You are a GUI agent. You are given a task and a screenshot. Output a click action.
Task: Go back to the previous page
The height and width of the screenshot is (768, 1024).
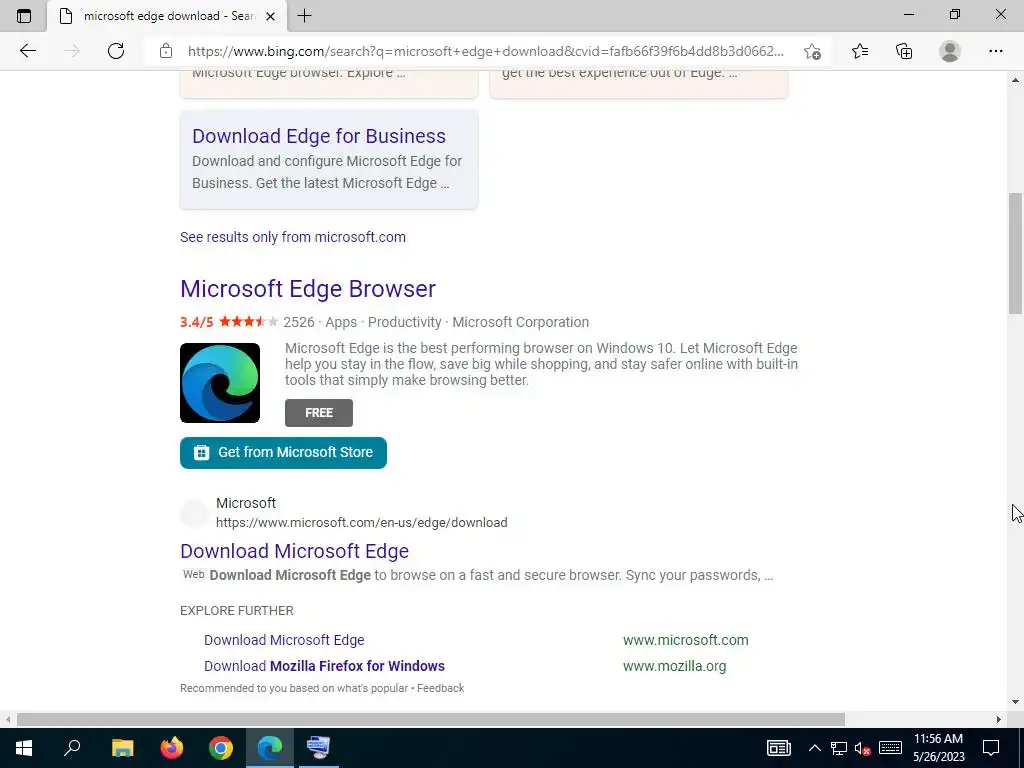(x=27, y=51)
